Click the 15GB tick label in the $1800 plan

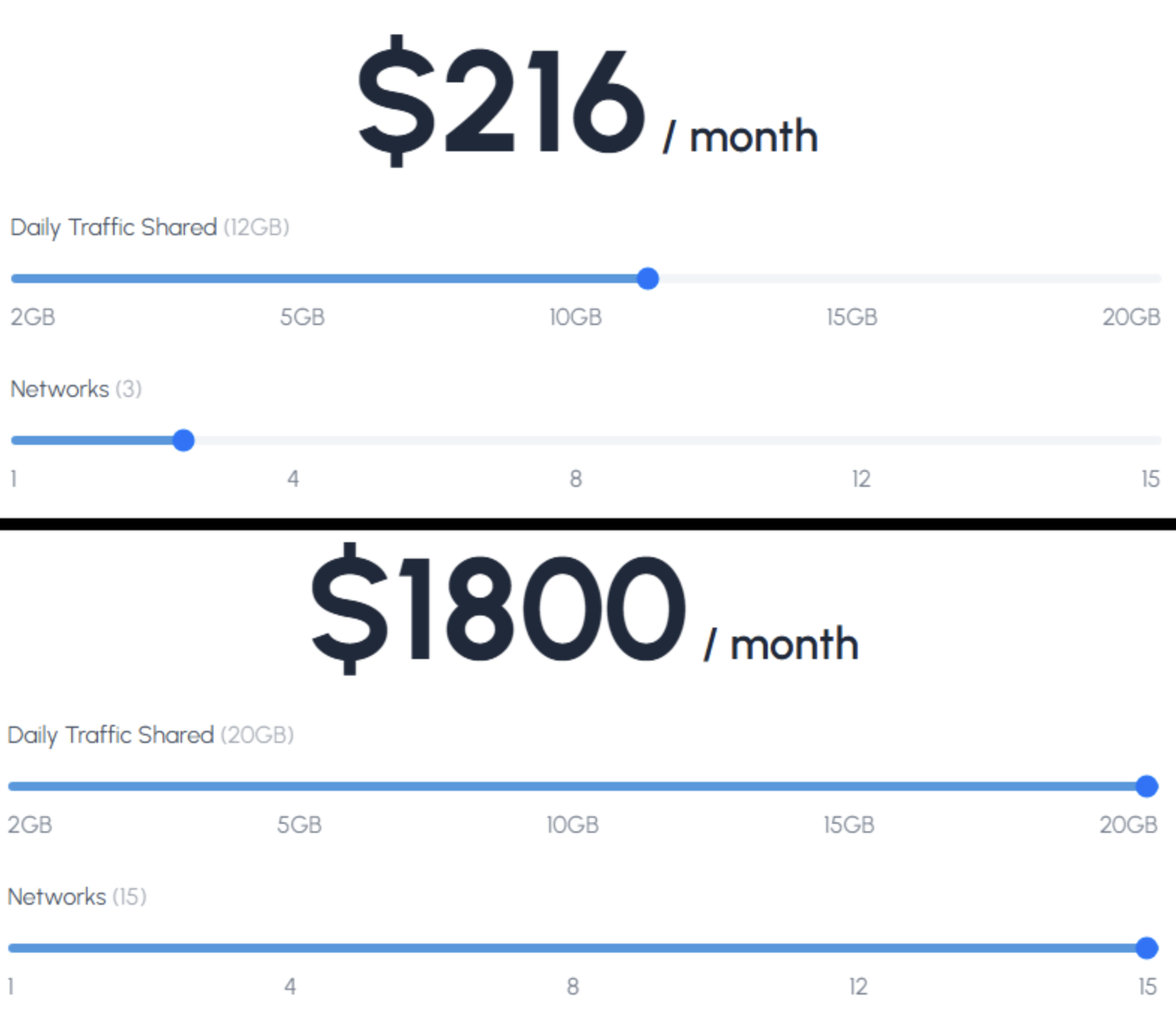[849, 825]
